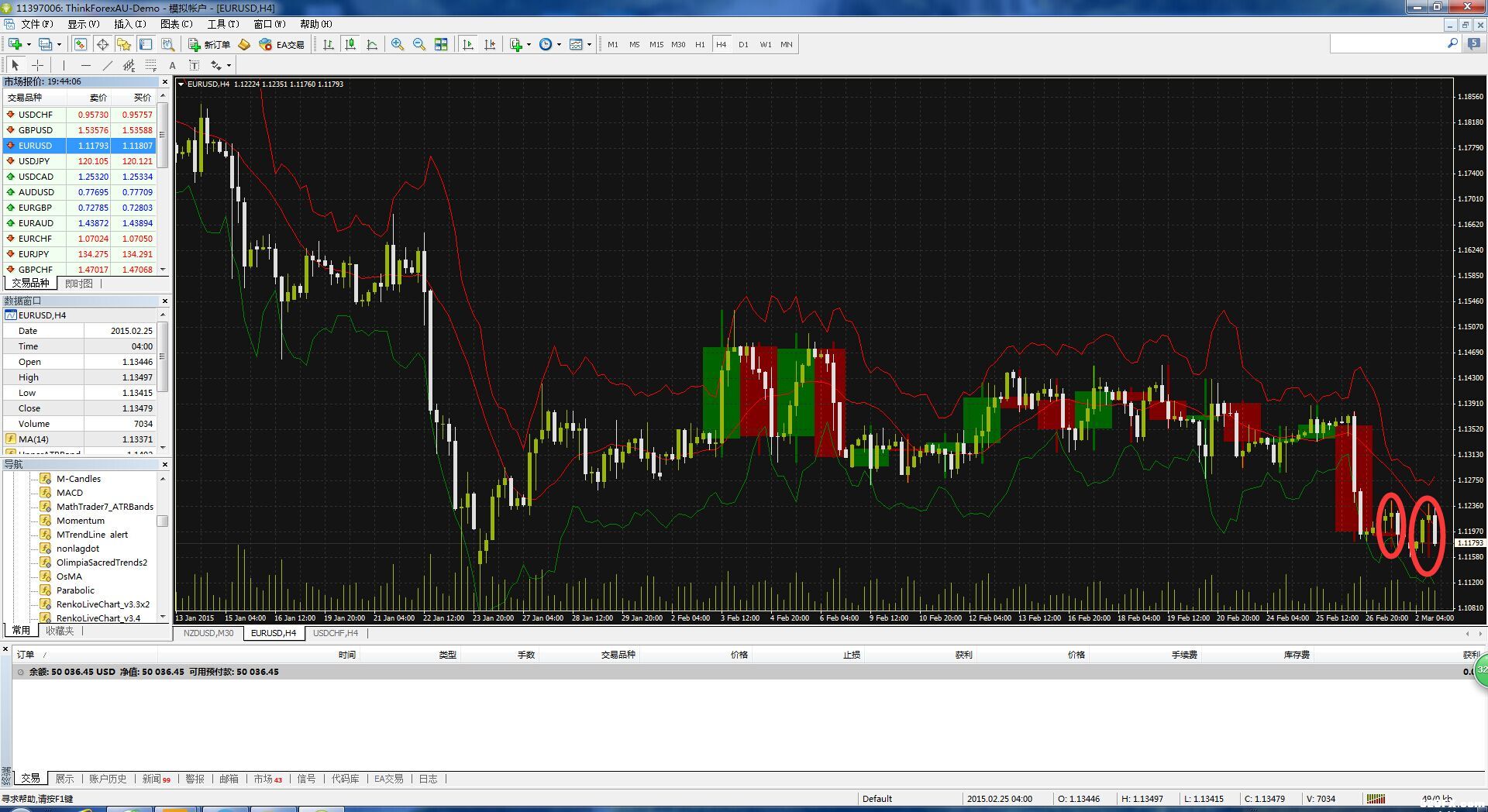Select the Text Label tool
Image resolution: width=1488 pixels, height=812 pixels.
pyautogui.click(x=194, y=65)
